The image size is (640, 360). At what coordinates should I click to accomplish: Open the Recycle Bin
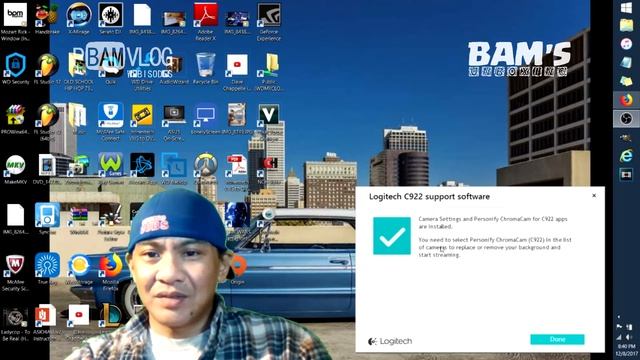[x=205, y=69]
